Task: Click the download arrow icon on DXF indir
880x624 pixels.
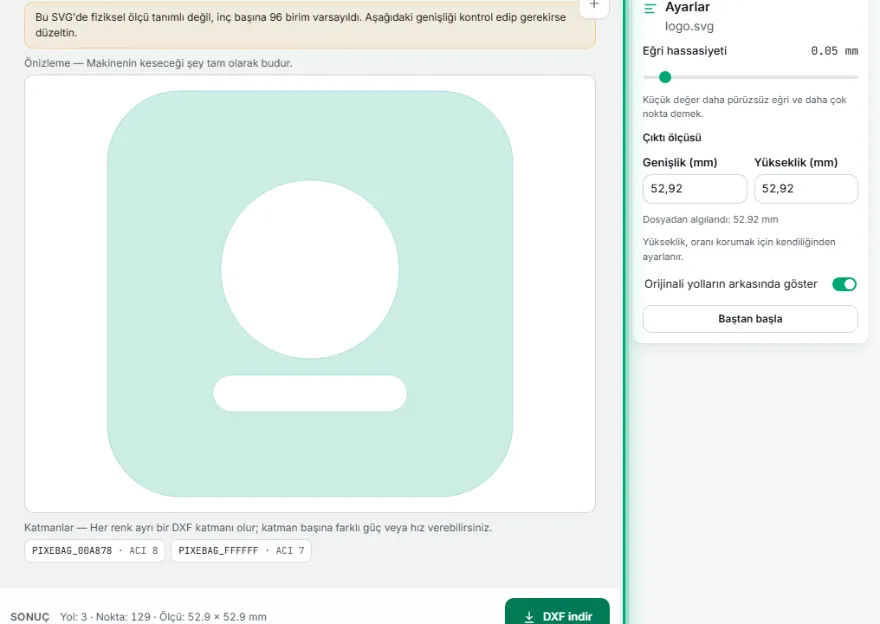Action: pos(529,617)
